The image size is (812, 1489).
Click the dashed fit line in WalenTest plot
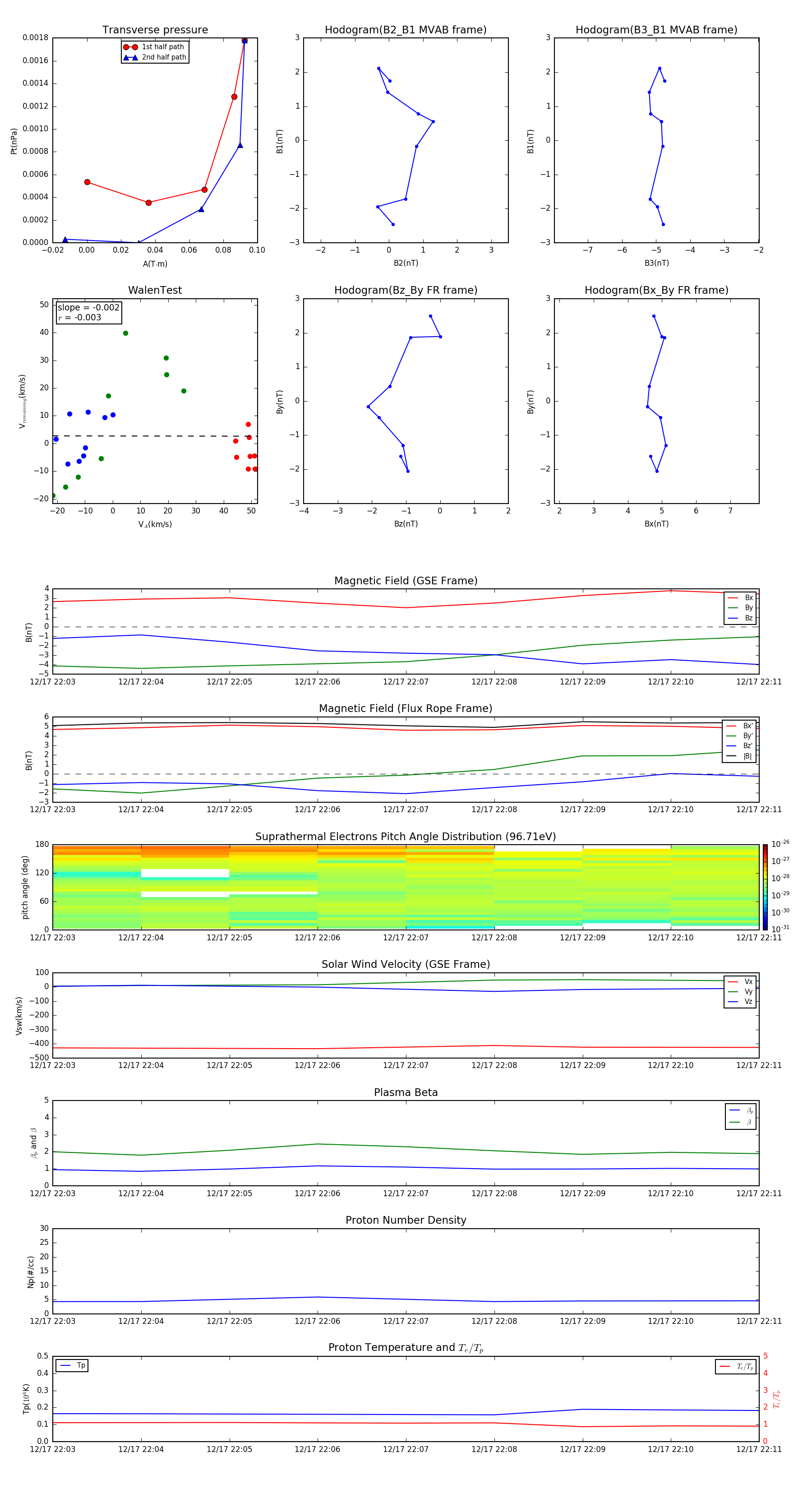(x=155, y=436)
